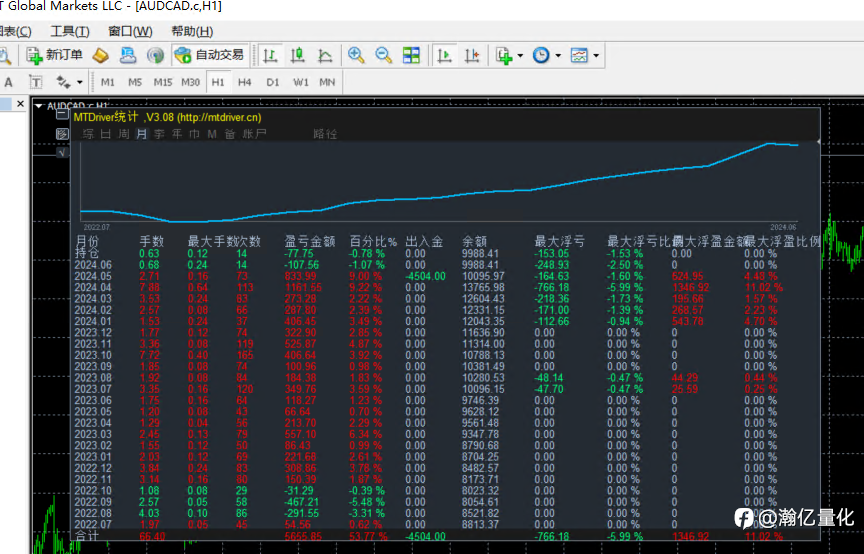Click loss value -467.21
Viewport: 864px width, 554px height.
click(x=302, y=502)
